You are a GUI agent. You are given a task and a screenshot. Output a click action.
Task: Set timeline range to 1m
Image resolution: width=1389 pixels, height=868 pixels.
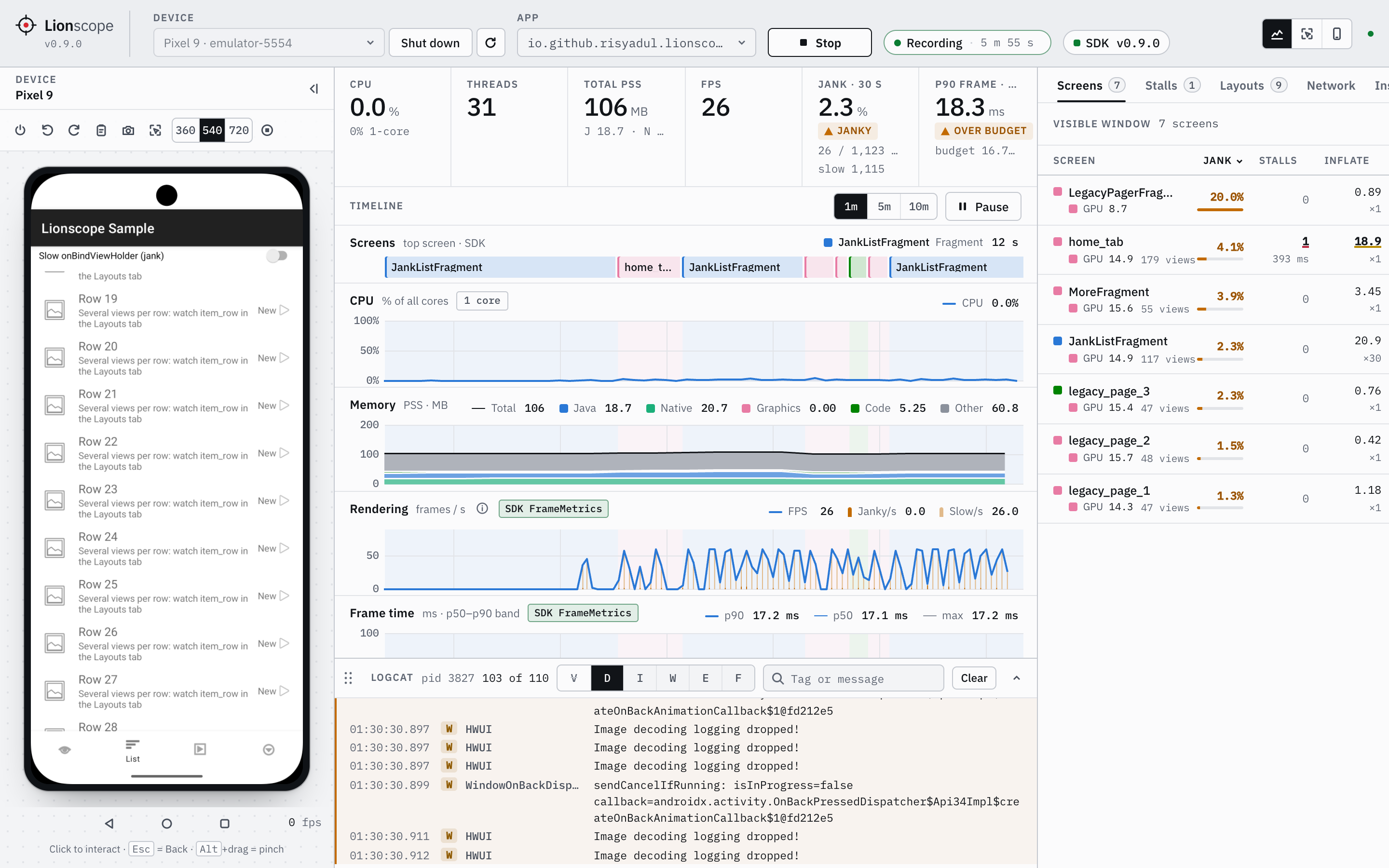click(851, 207)
